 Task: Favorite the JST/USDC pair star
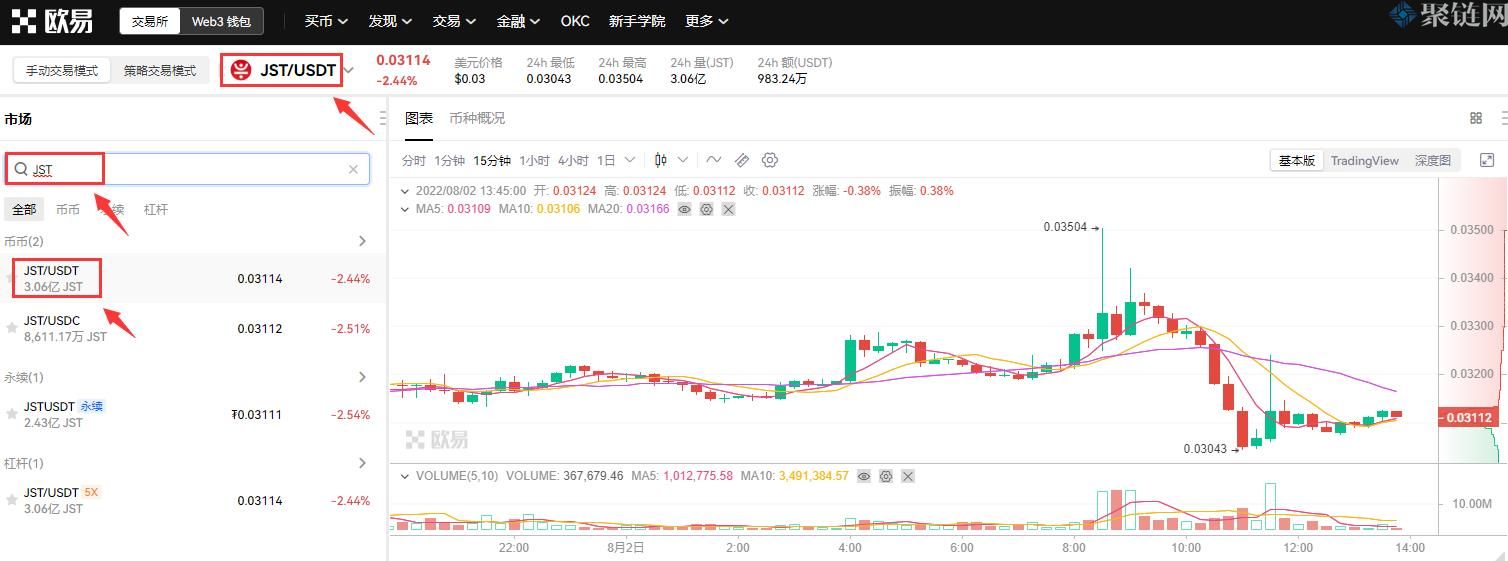(x=12, y=328)
